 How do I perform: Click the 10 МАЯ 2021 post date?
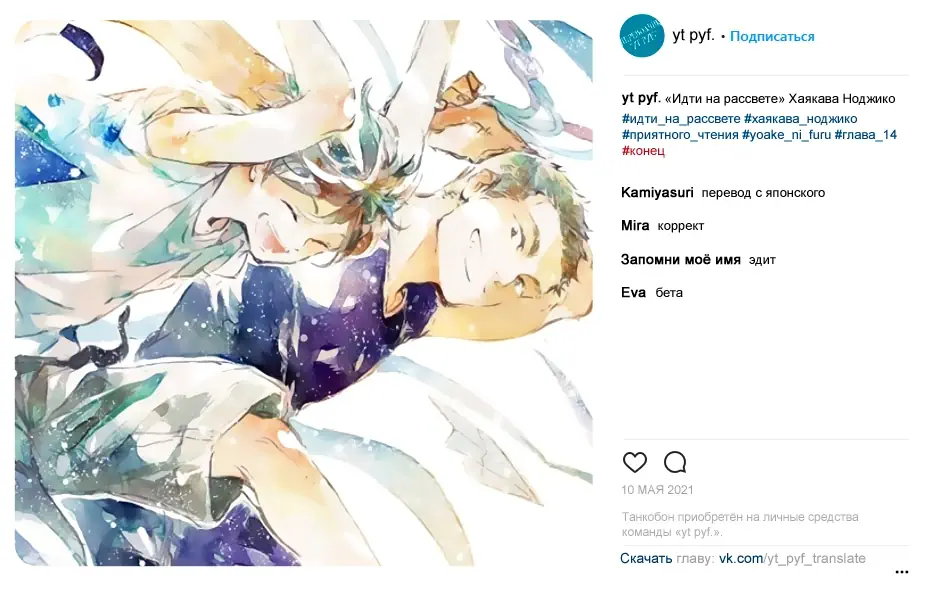coord(657,490)
